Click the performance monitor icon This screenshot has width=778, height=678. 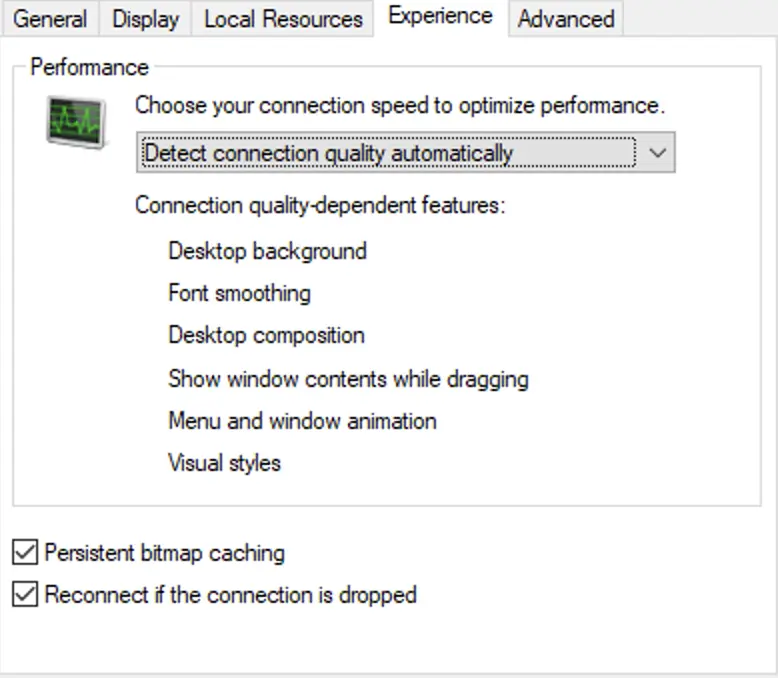click(x=76, y=122)
